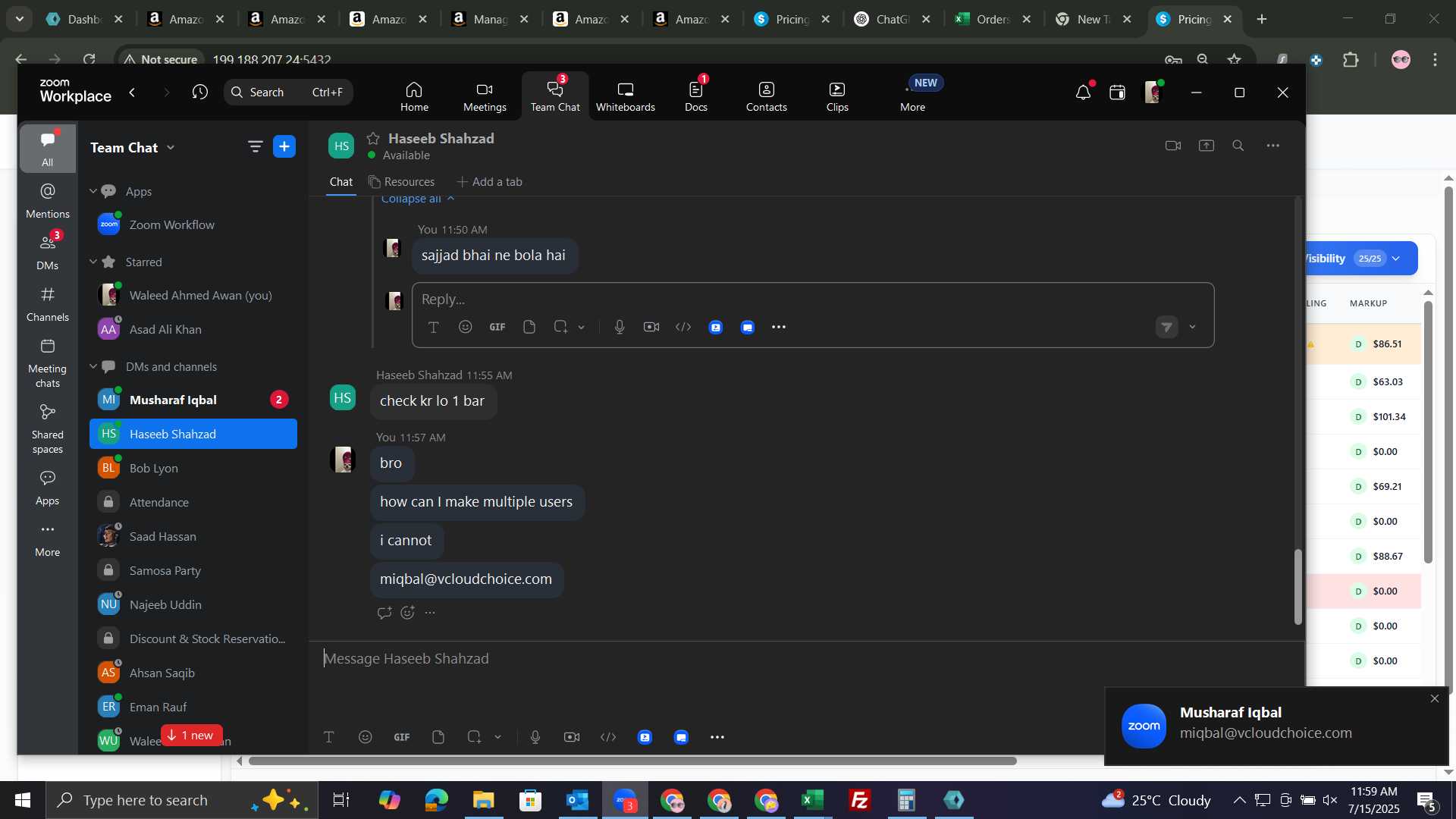Open Excel from the Windows taskbar
Viewport: 1456px width, 819px height.
(x=813, y=800)
